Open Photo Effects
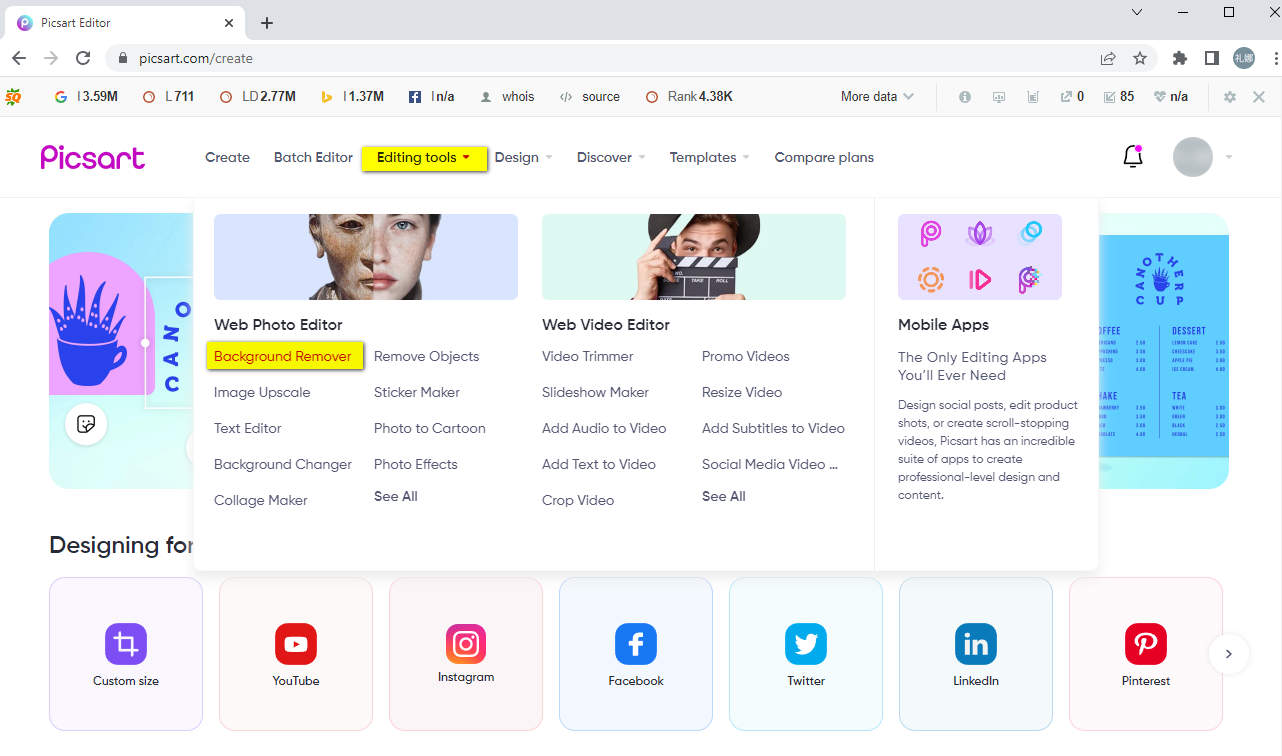Viewport: 1282px width, 756px height. 416,464
